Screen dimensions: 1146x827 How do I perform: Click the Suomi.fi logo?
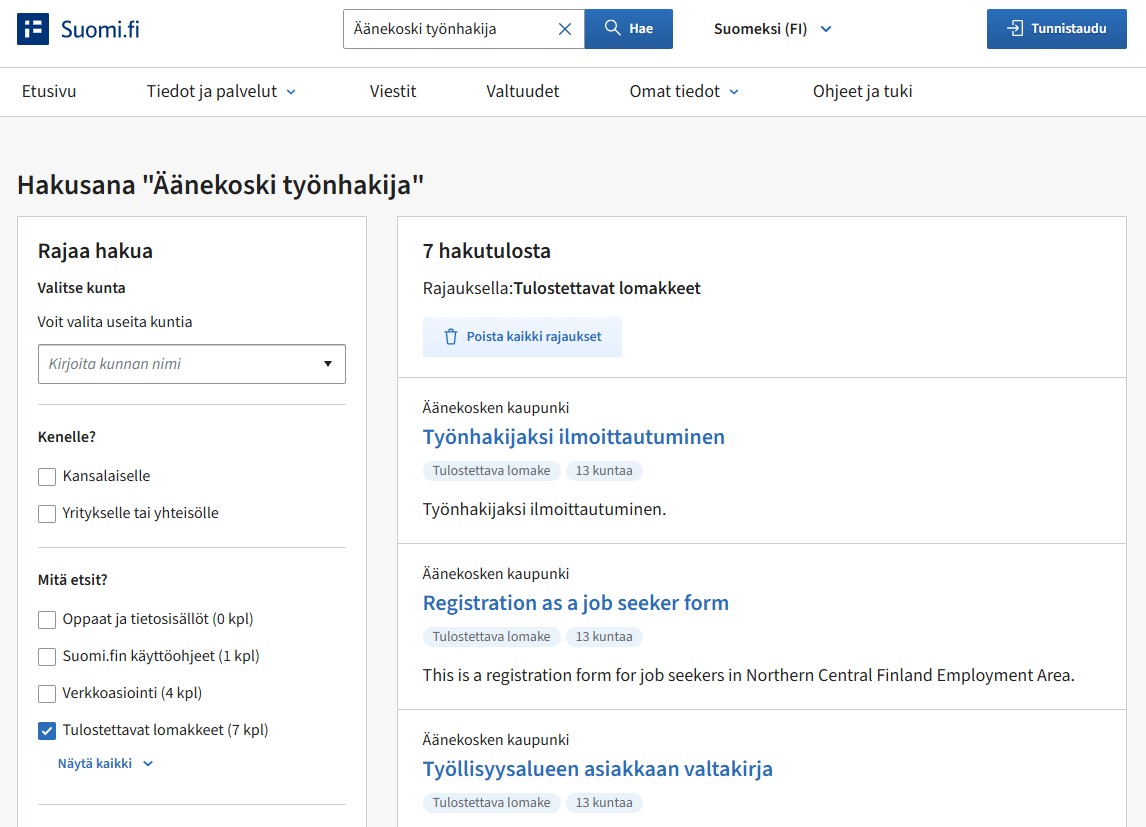78,29
